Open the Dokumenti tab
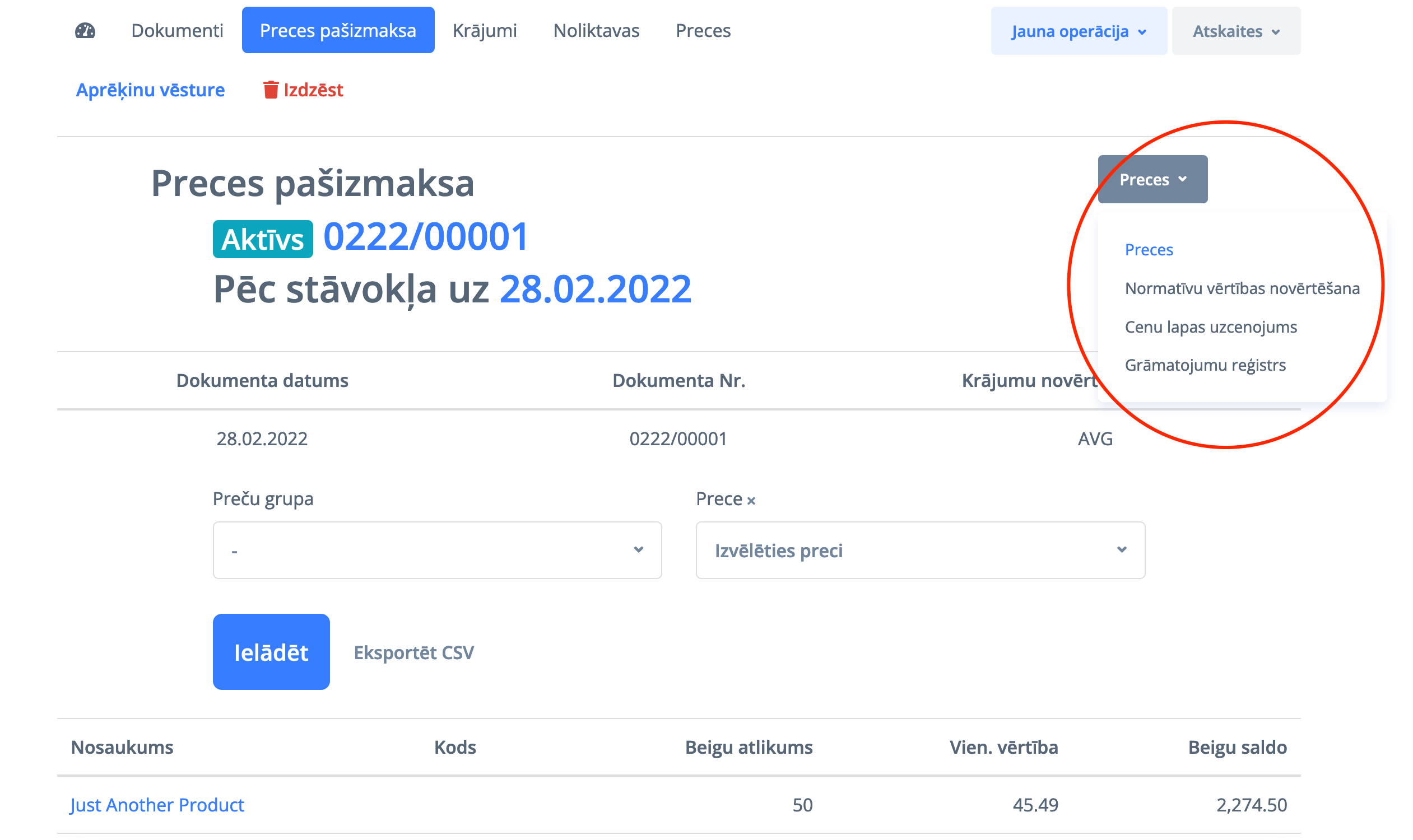The image size is (1413, 840). click(x=176, y=31)
